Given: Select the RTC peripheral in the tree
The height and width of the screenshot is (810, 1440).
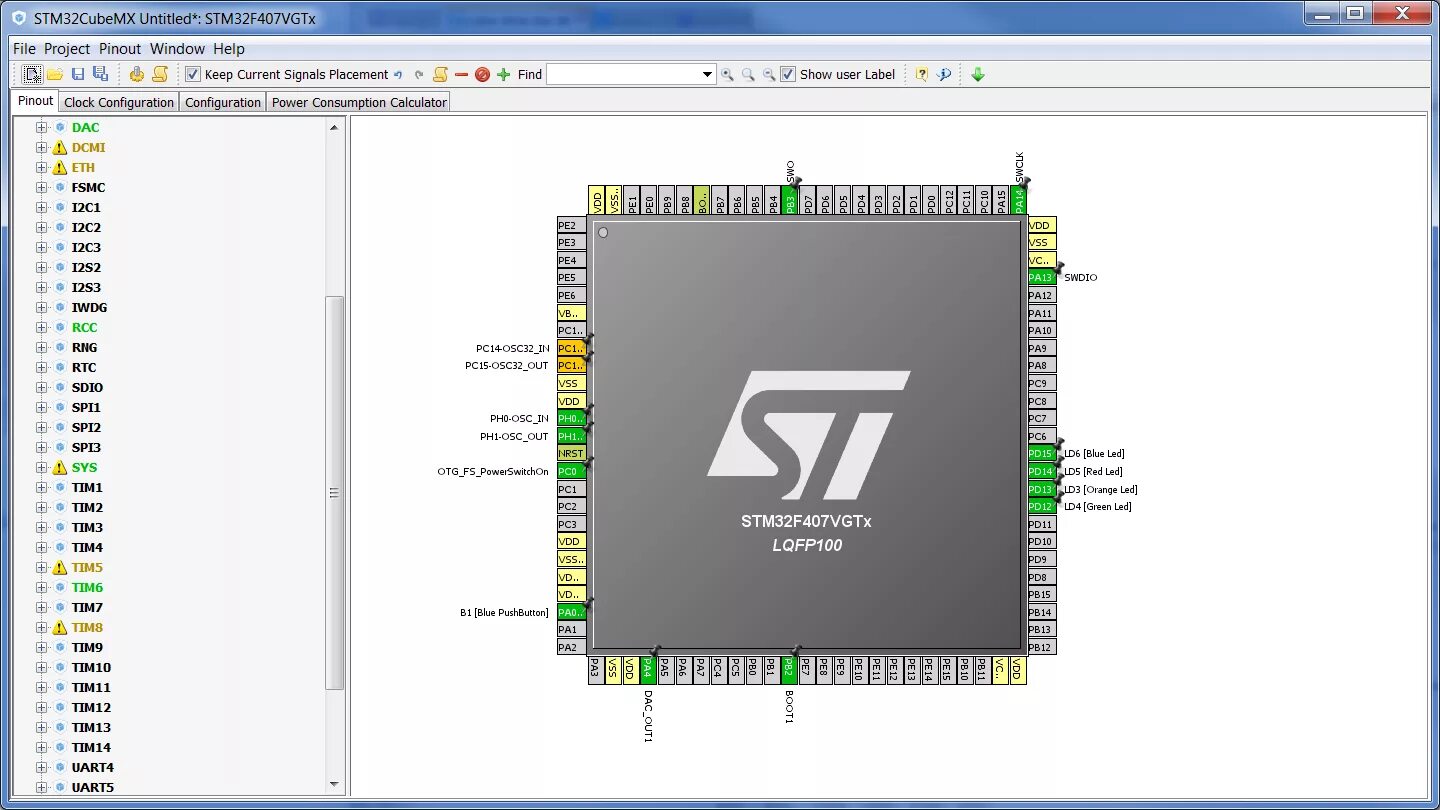Looking at the screenshot, I should click(x=84, y=368).
